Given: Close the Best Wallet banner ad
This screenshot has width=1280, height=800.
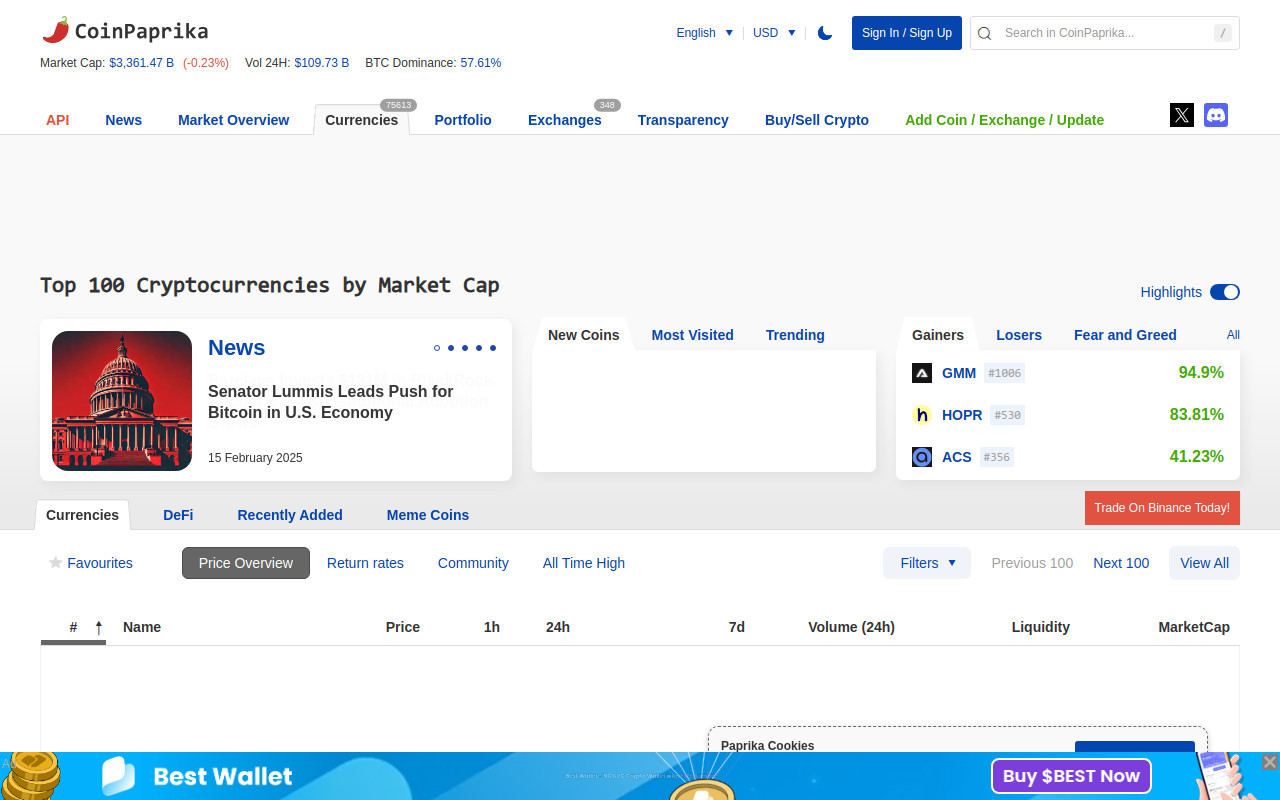Looking at the screenshot, I should [1269, 762].
